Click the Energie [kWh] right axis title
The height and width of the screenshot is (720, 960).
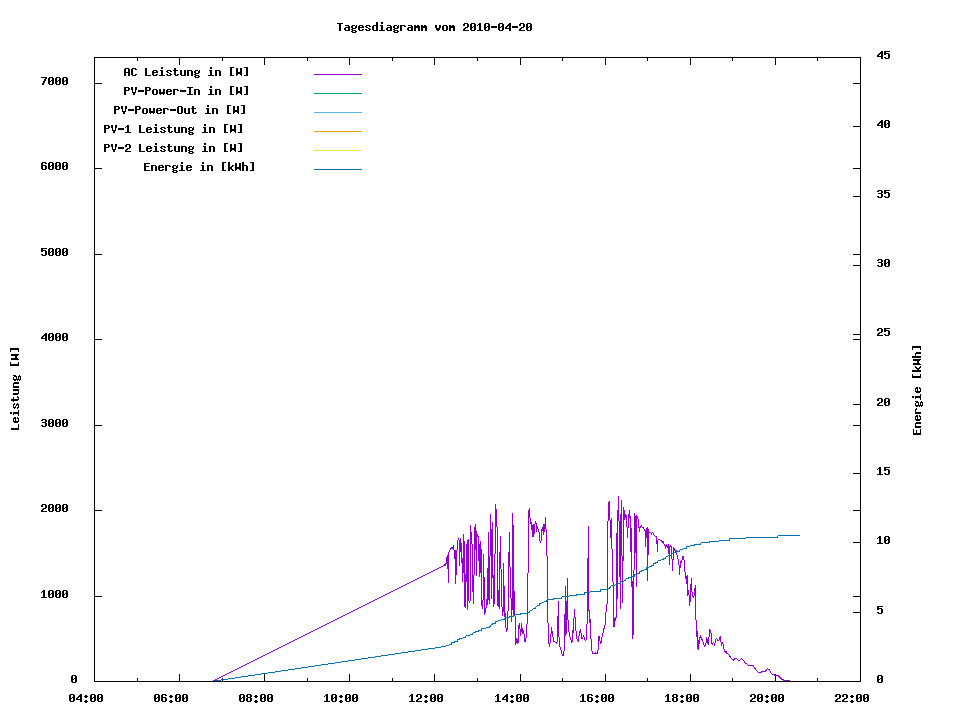917,390
